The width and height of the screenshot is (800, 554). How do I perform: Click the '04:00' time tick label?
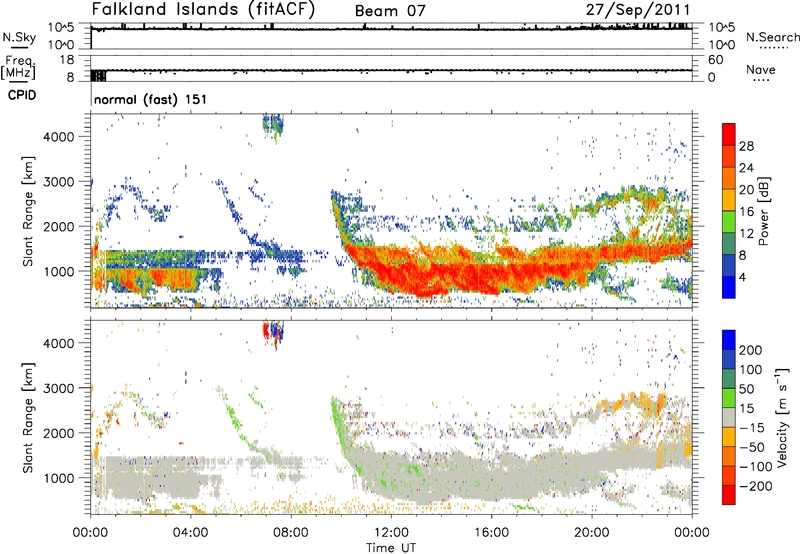click(x=190, y=533)
